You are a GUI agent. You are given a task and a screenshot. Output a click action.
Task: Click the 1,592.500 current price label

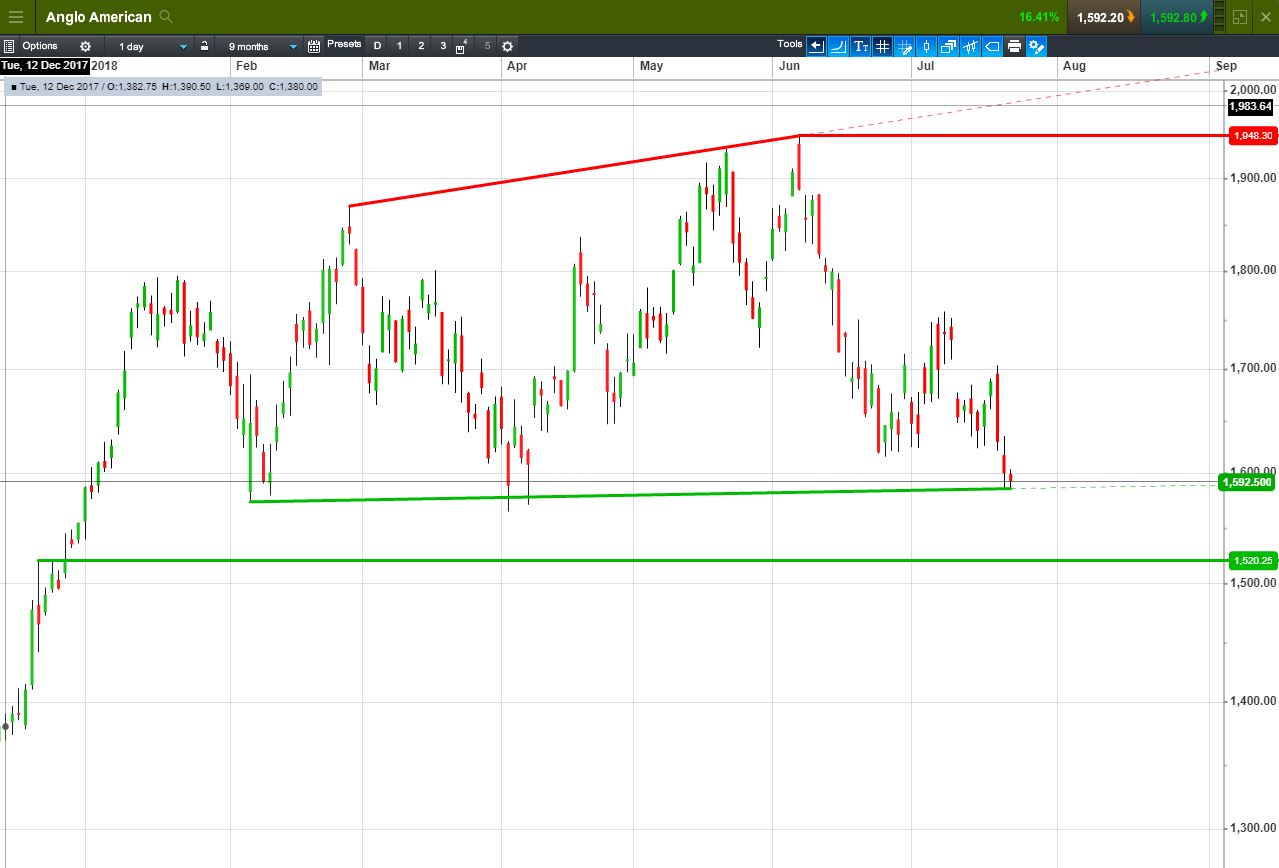tap(1247, 482)
